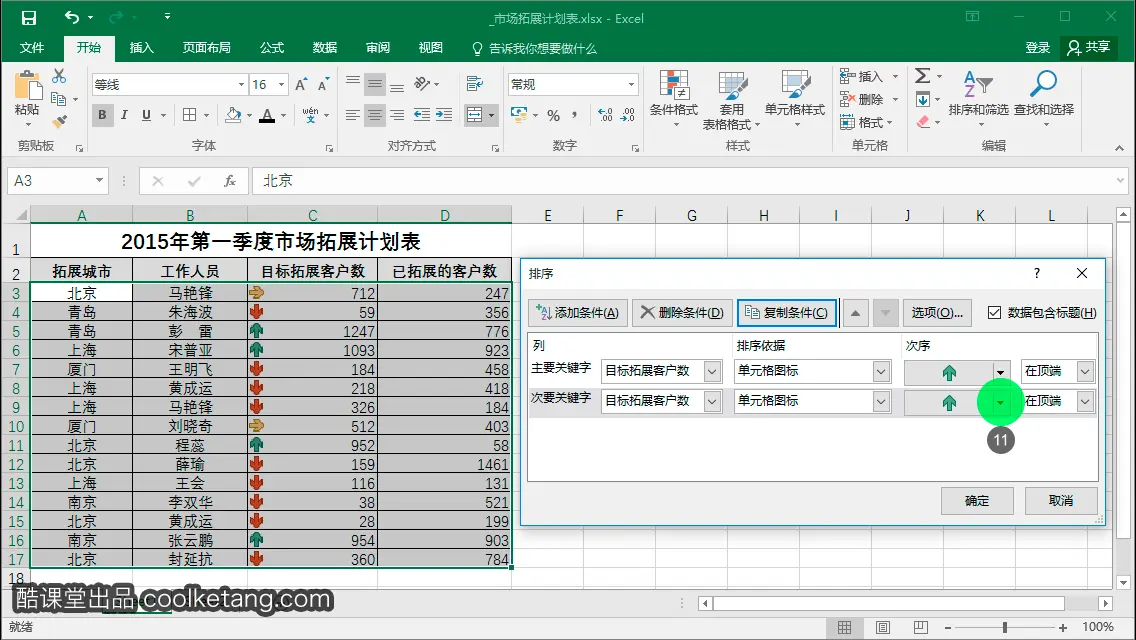Copy selection using the copy icon
This screenshot has height=640, width=1136.
point(59,99)
